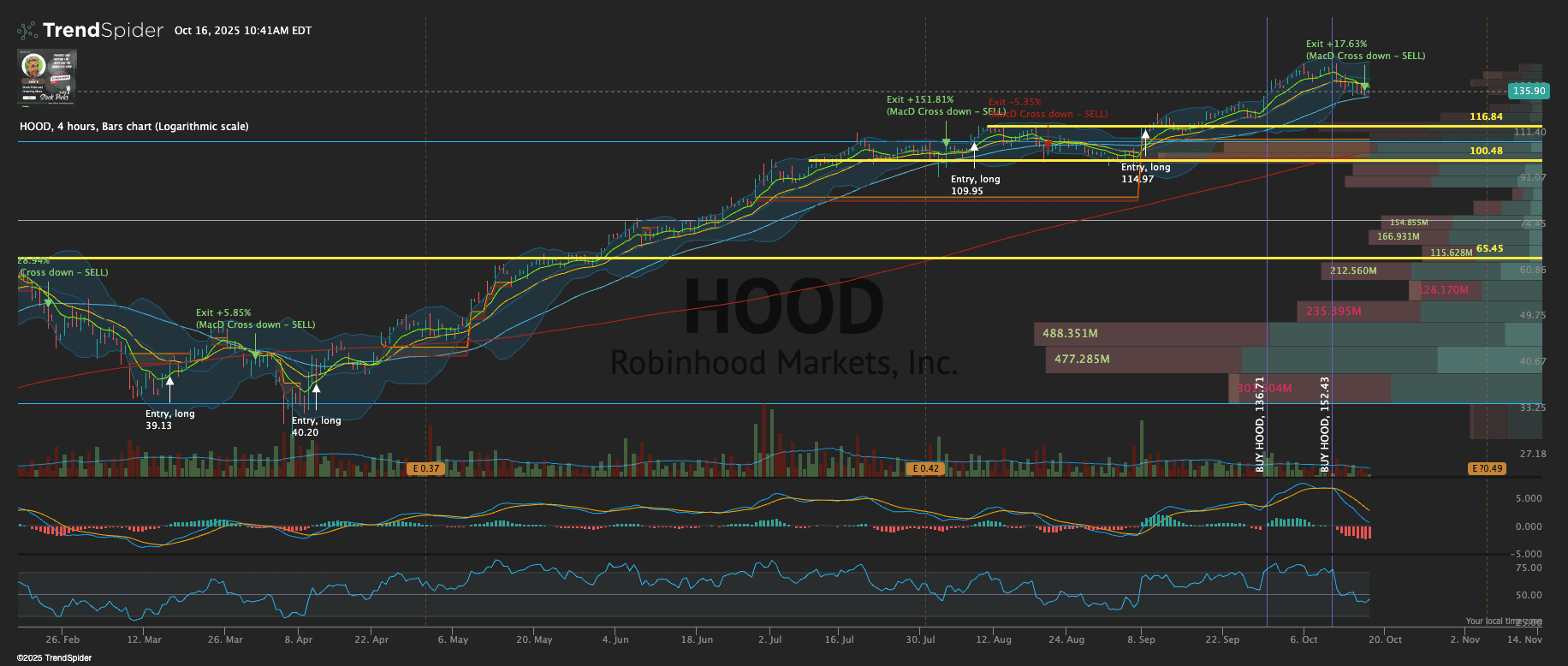Click the red exit arrow for -5.35%
This screenshot has width=1568, height=666.
(x=1048, y=143)
